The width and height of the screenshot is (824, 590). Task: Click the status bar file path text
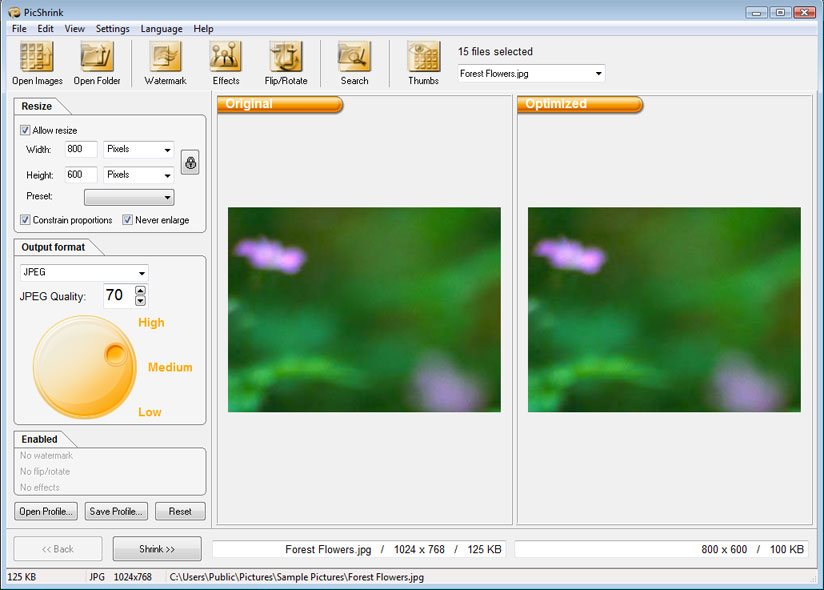click(296, 577)
